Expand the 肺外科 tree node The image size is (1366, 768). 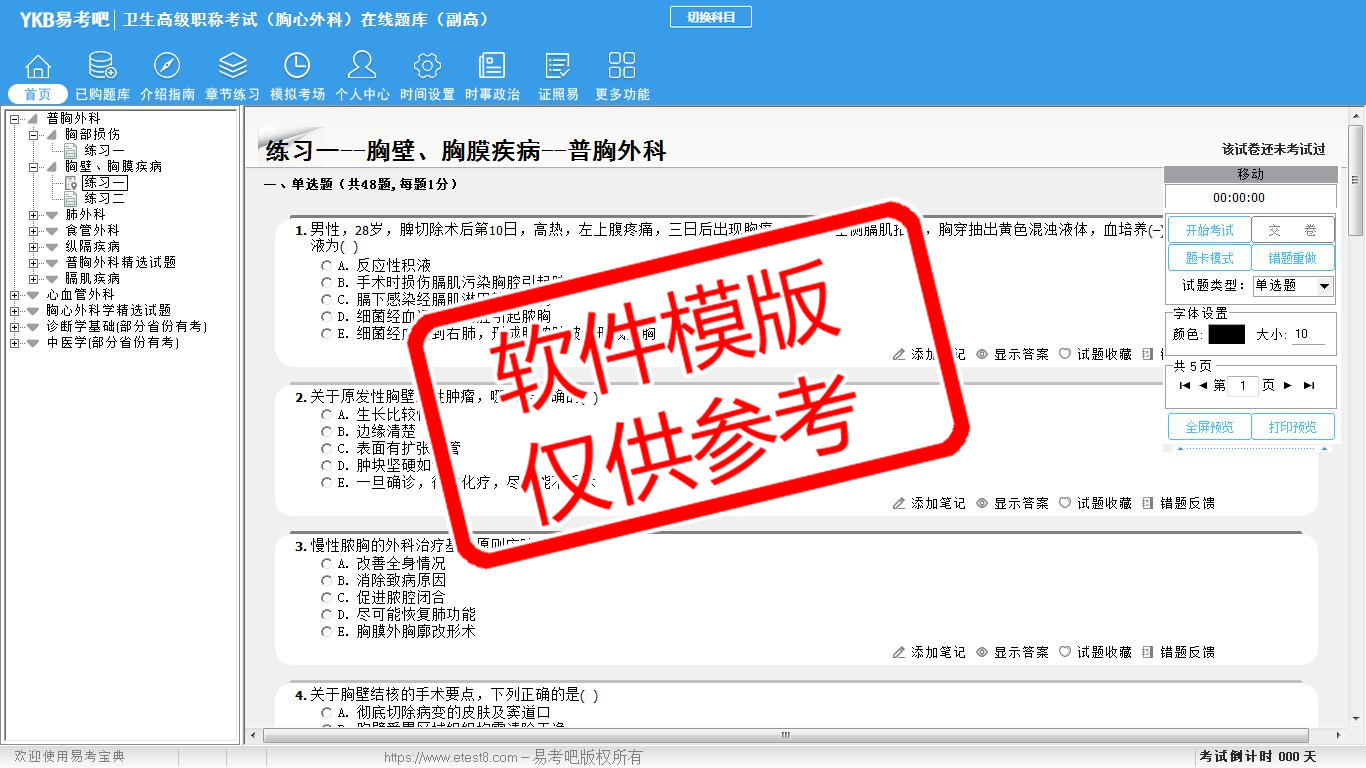click(x=34, y=215)
